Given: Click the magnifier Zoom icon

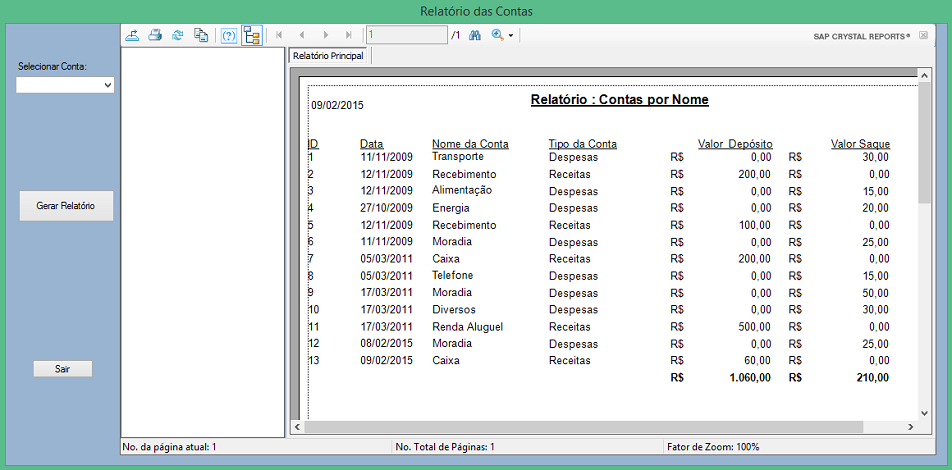Looking at the screenshot, I should click(x=497, y=35).
